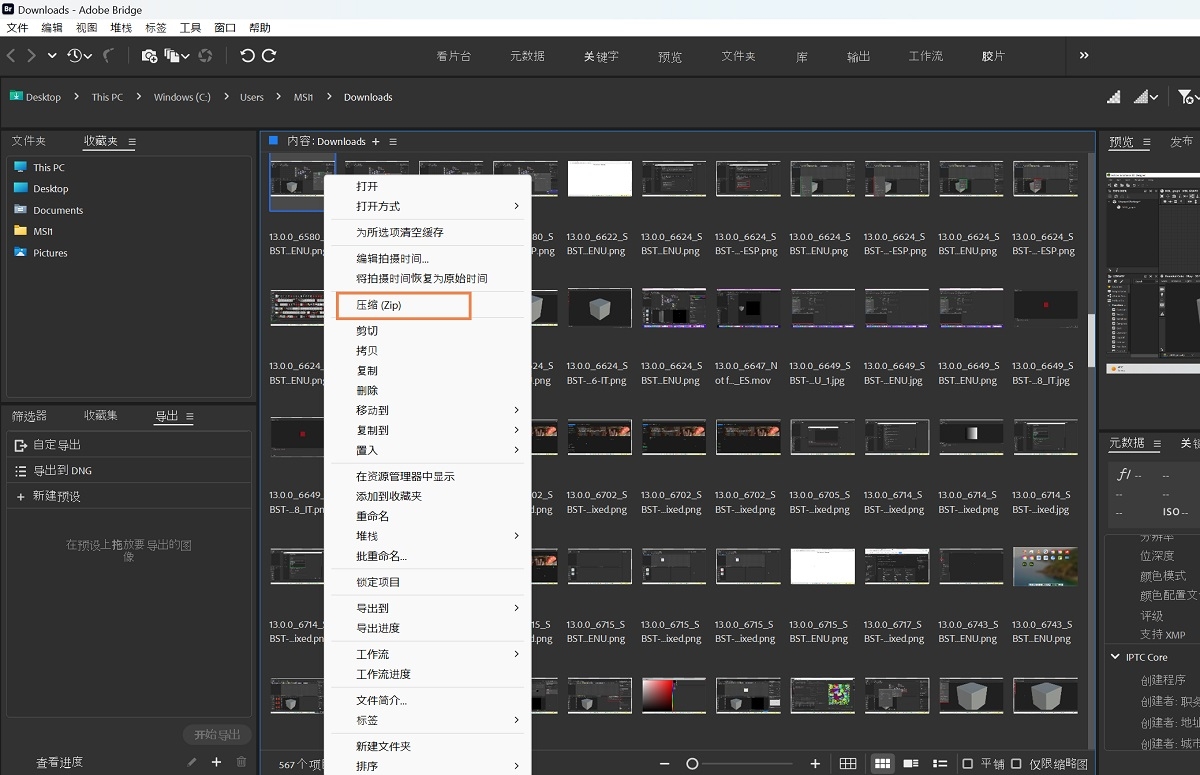The width and height of the screenshot is (1200, 775).
Task: Click the ascending sort triangle icon
Action: tap(1113, 96)
